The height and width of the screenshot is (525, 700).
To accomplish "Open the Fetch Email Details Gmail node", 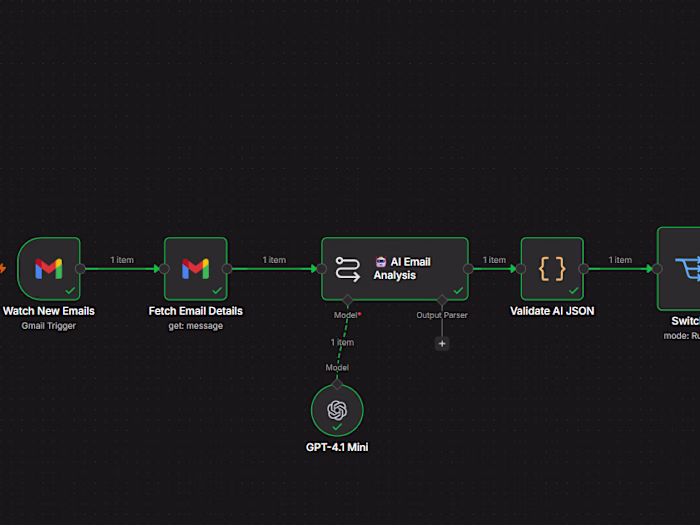I will point(196,269).
